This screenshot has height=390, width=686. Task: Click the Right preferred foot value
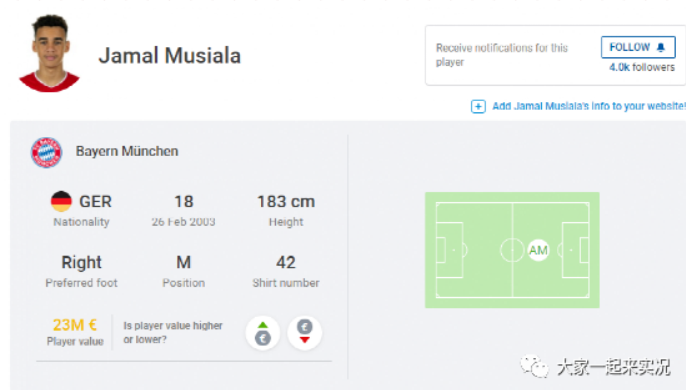pos(81,263)
